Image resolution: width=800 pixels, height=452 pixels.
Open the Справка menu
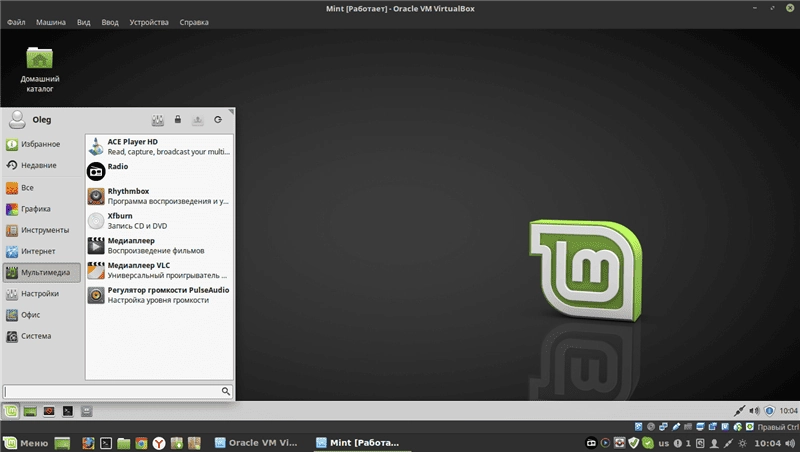[194, 22]
